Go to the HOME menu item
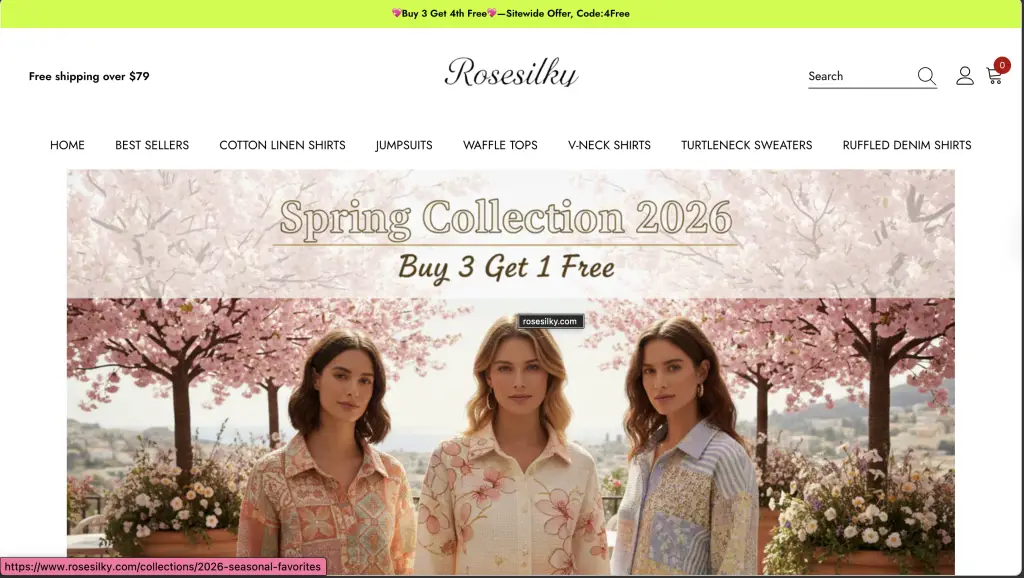 click(x=67, y=145)
